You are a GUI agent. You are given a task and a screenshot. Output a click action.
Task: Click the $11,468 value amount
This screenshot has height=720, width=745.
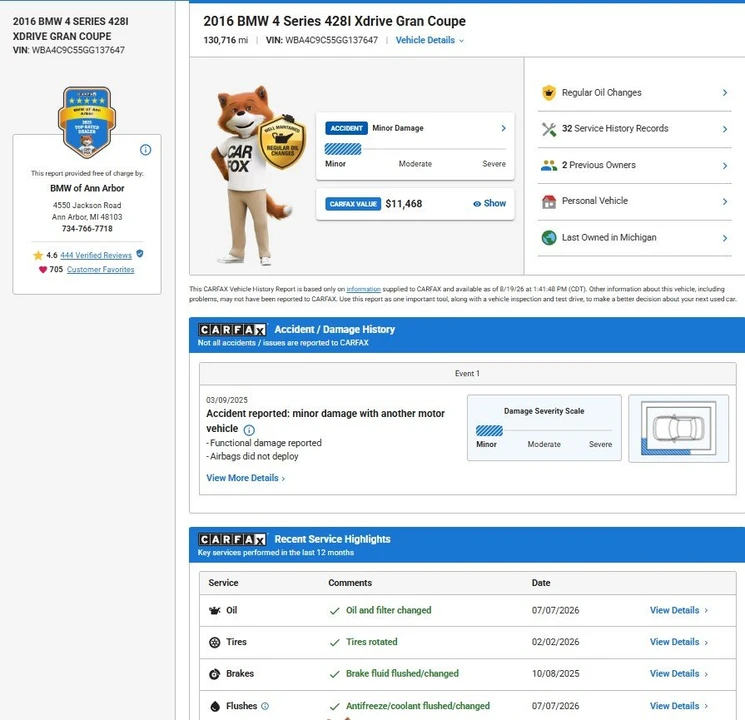point(404,204)
